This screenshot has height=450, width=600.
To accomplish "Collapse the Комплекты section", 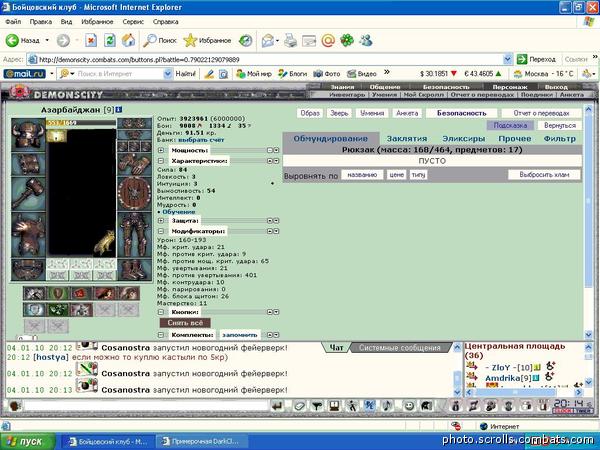I will (161, 335).
